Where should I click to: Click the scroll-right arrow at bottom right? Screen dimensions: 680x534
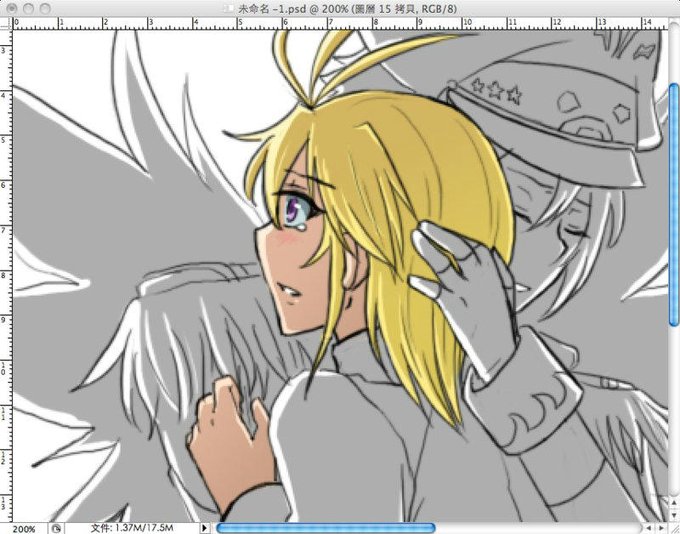[x=661, y=528]
